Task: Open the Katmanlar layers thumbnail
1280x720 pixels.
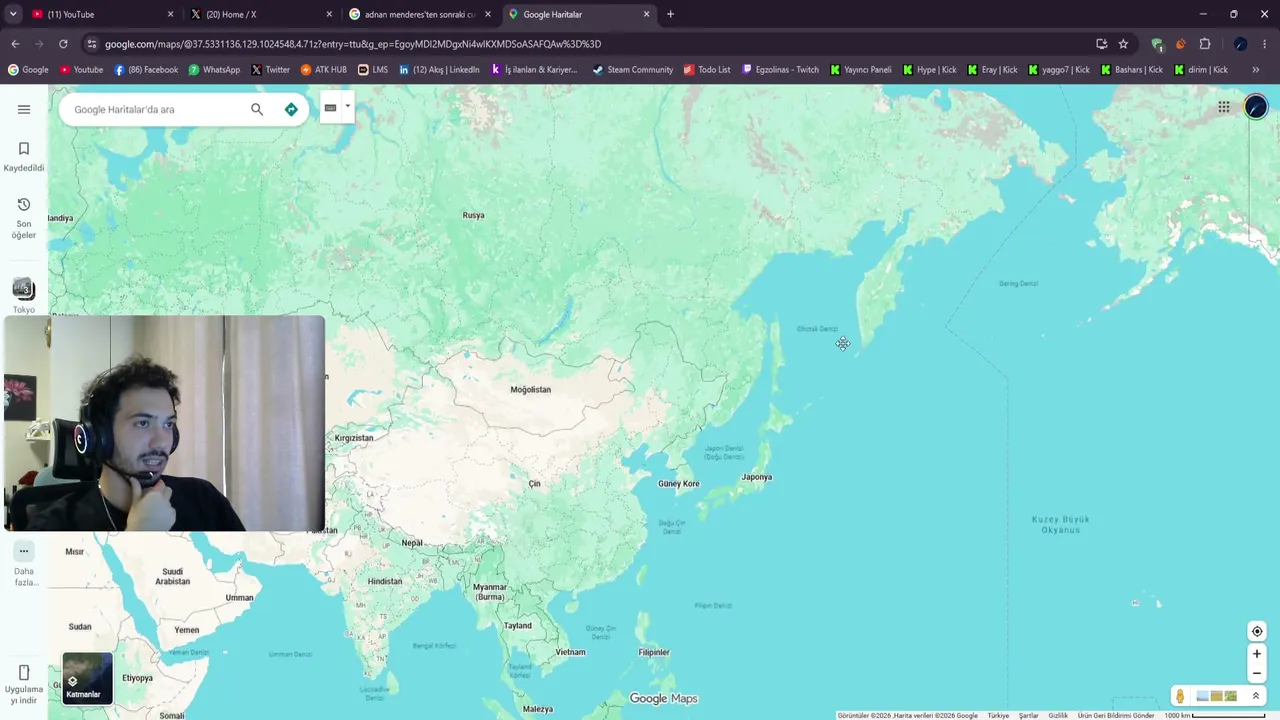Action: point(87,678)
